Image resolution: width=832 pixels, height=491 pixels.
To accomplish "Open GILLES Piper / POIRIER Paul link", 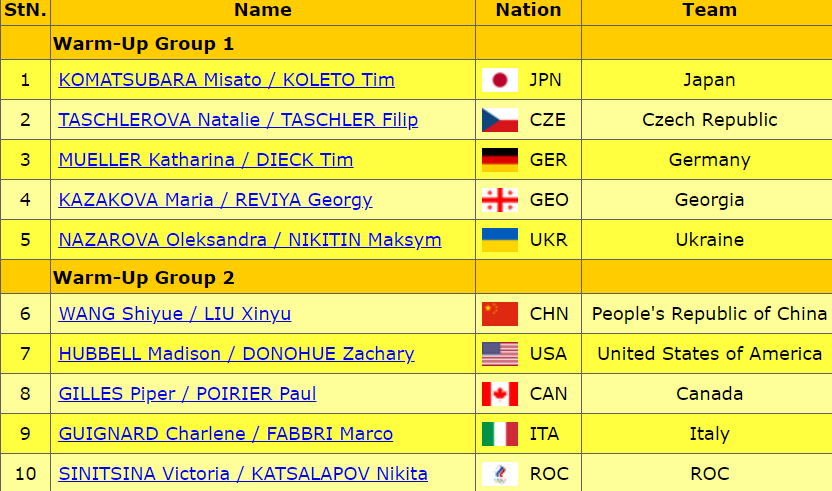I will pyautogui.click(x=187, y=394).
